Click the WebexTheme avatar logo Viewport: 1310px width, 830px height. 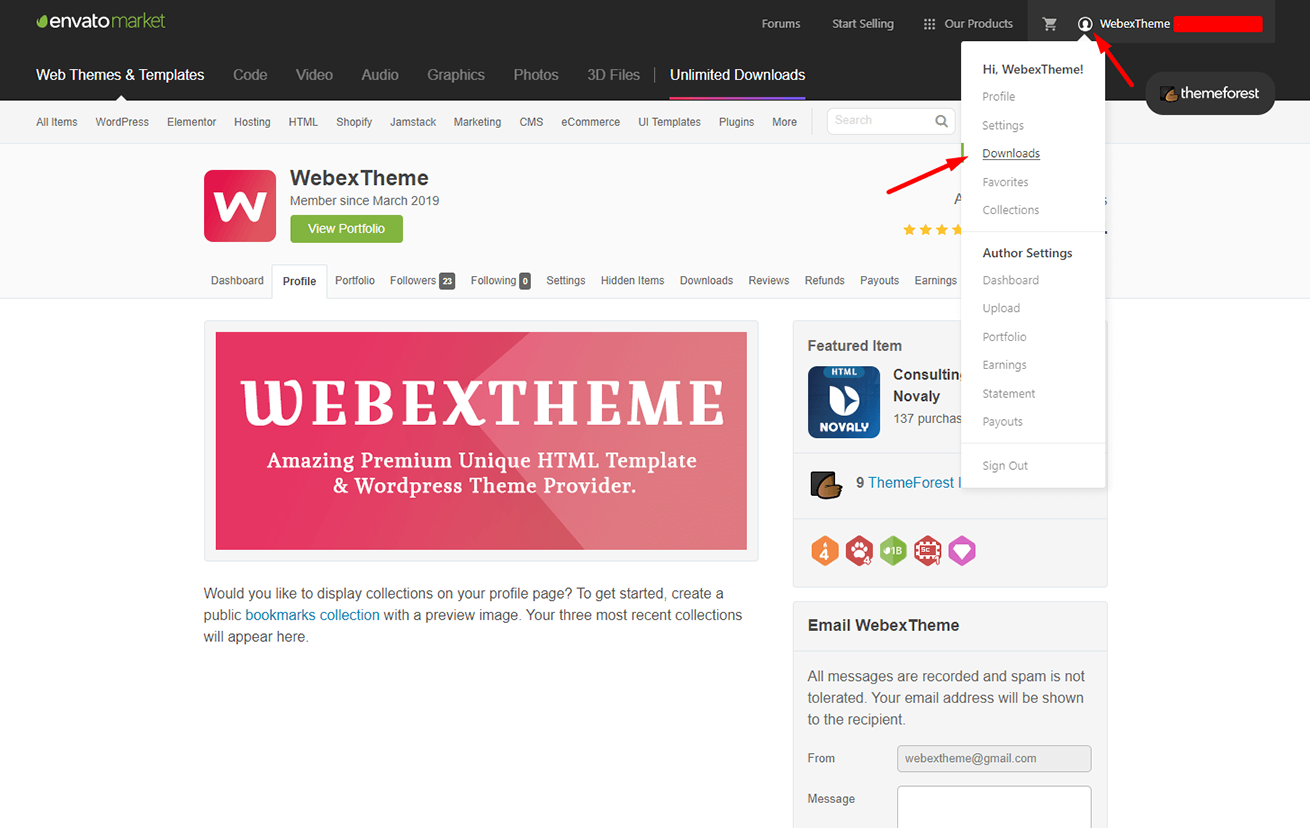pyautogui.click(x=239, y=205)
